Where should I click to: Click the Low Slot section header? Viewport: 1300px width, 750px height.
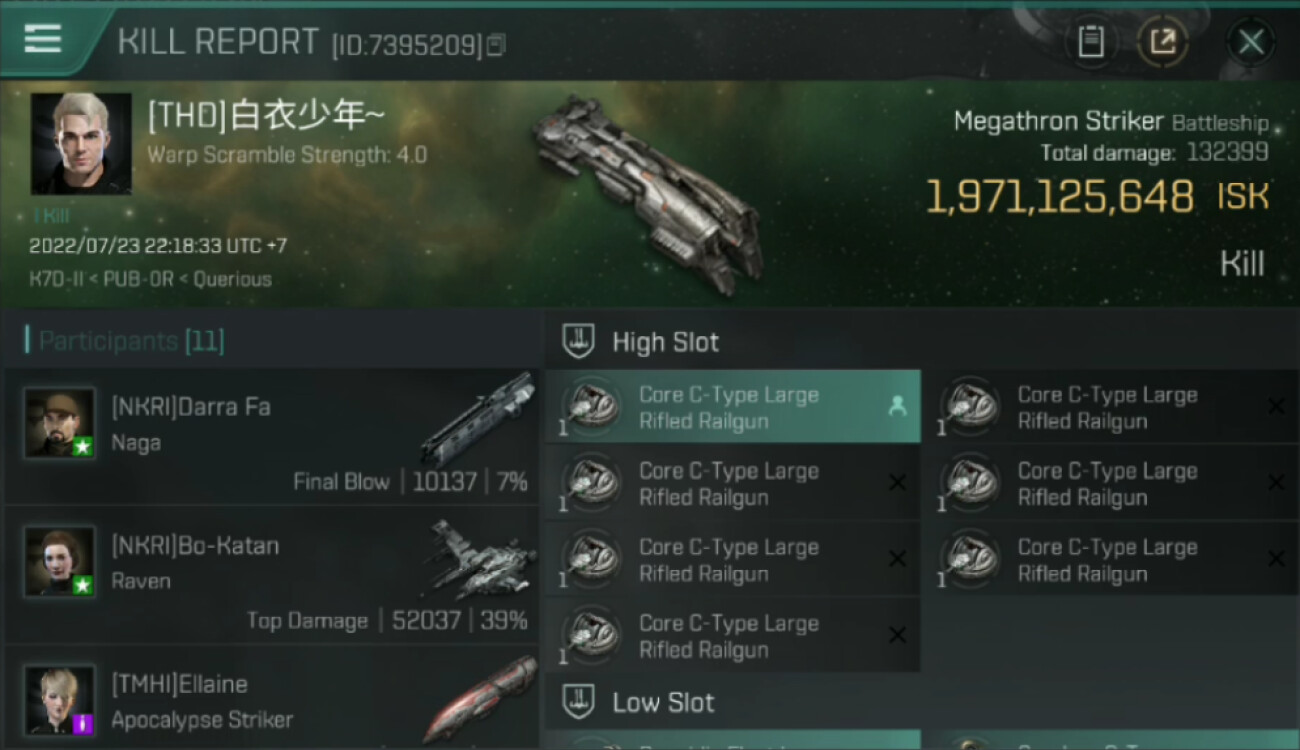coord(663,702)
